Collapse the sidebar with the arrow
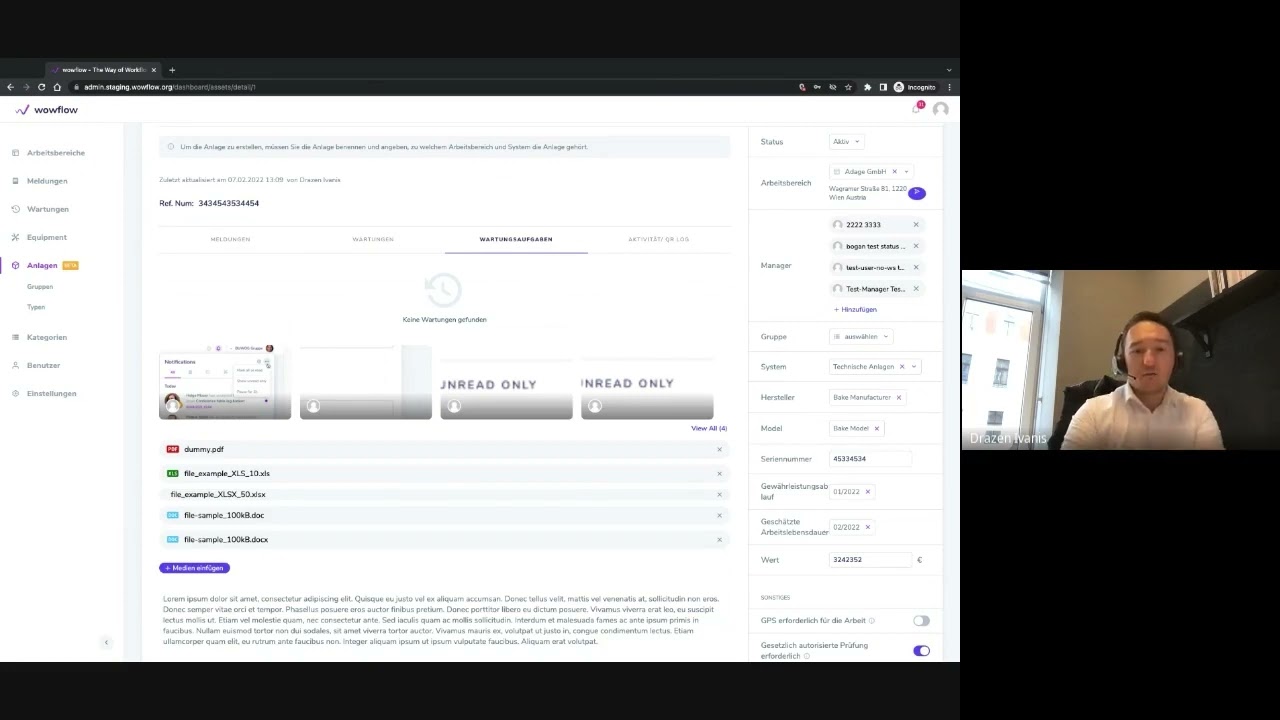Screen dimensions: 1280x720 pos(106,642)
